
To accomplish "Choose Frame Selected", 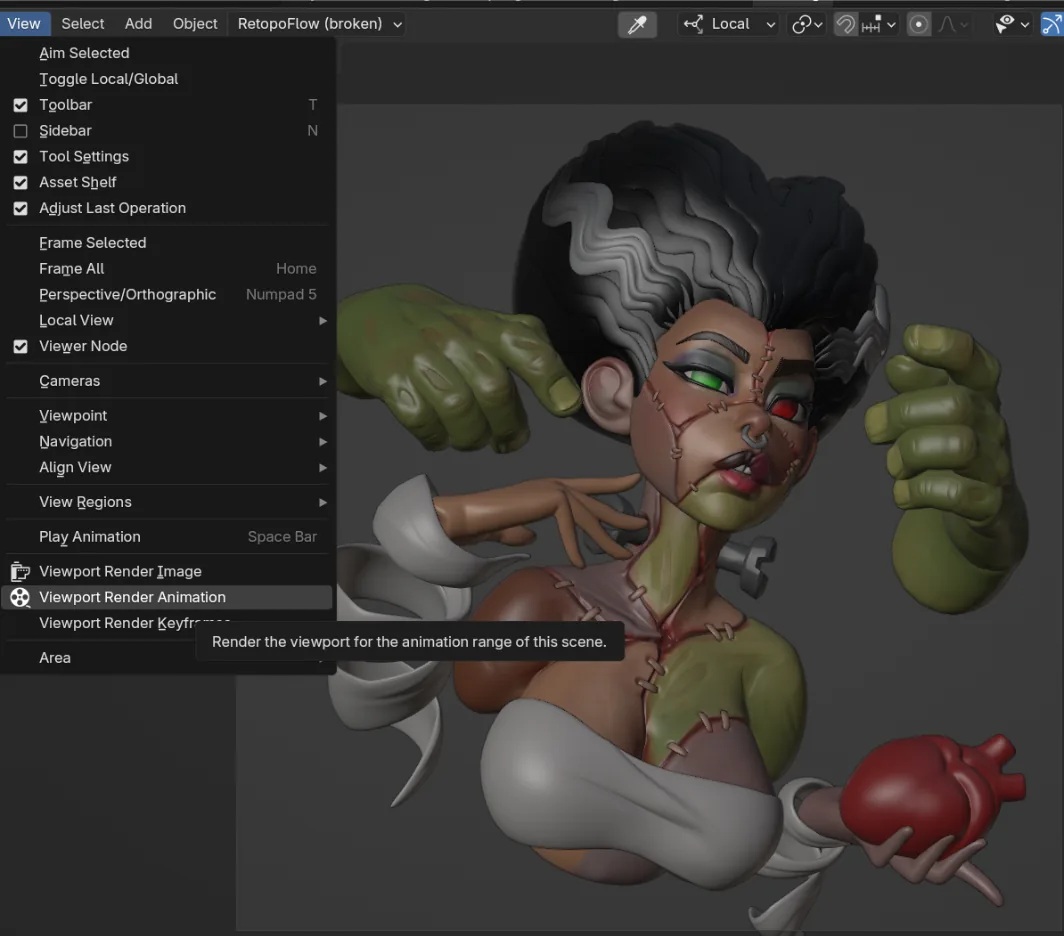I will tap(168, 242).
